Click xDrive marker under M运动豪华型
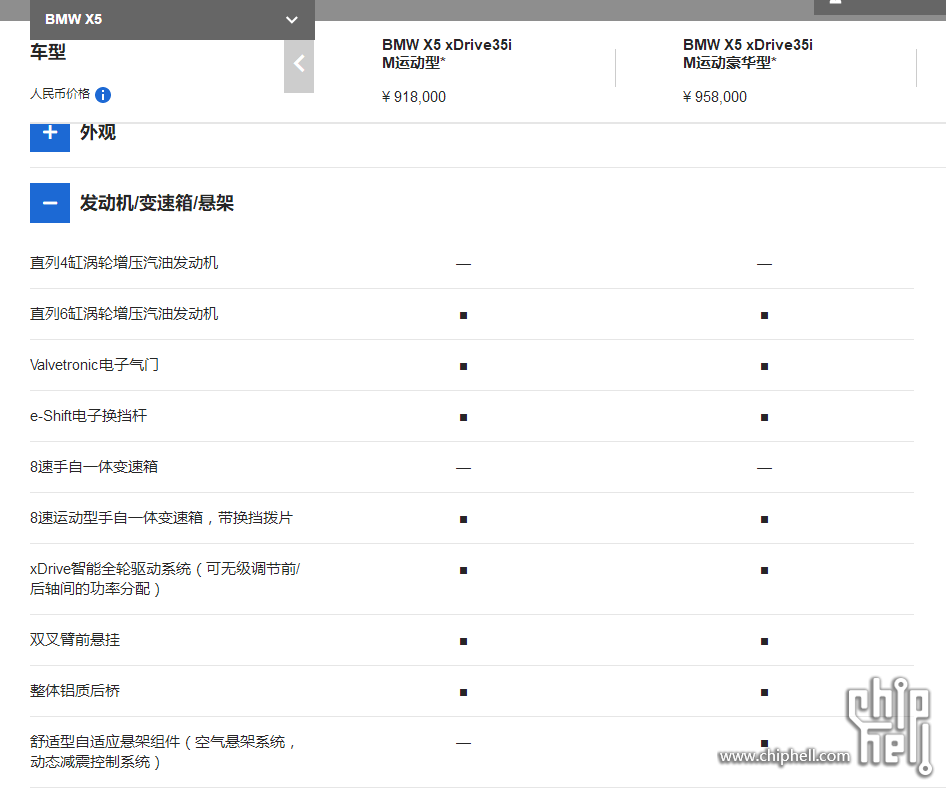946x791 pixels. point(764,570)
